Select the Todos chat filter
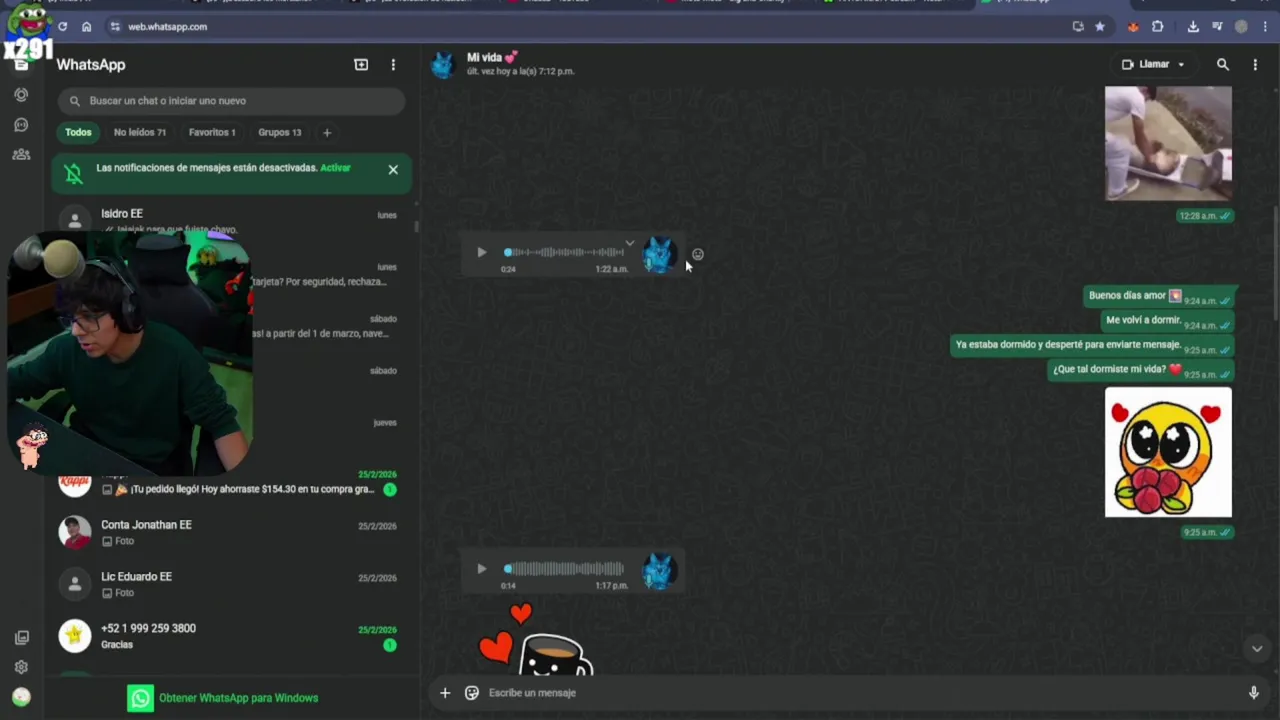The image size is (1280, 720). pos(78,132)
